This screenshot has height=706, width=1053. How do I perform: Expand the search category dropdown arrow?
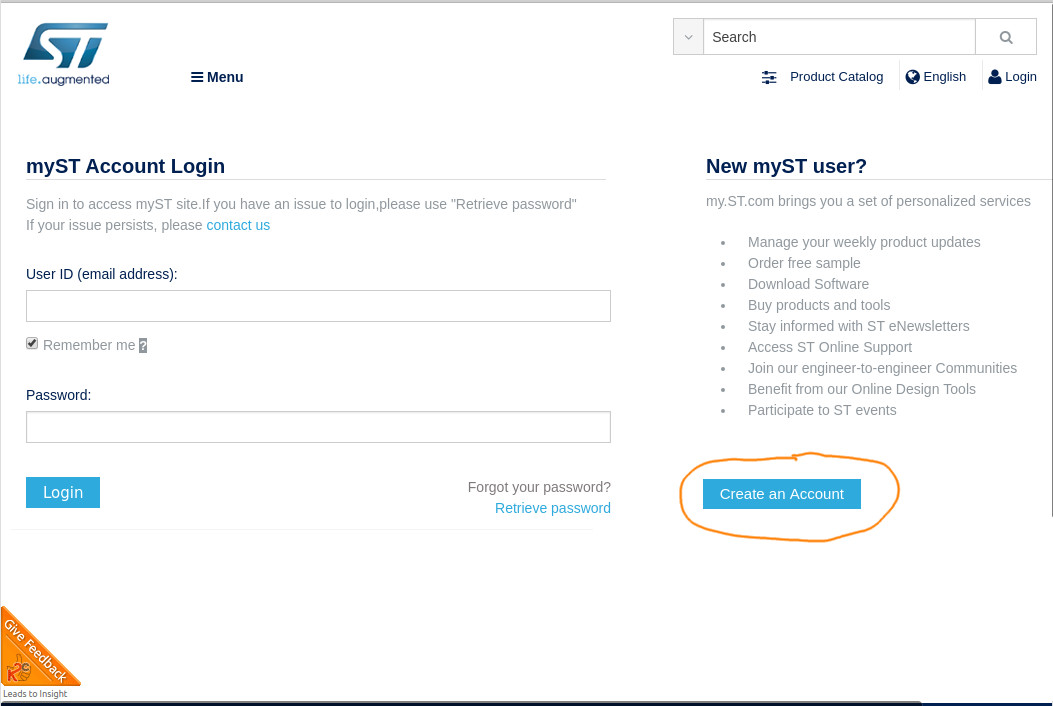pos(688,37)
